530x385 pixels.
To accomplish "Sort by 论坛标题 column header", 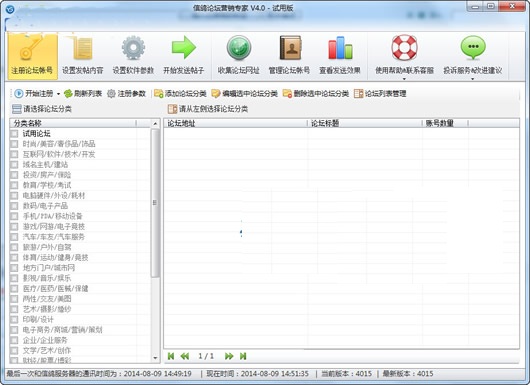I will click(x=364, y=123).
